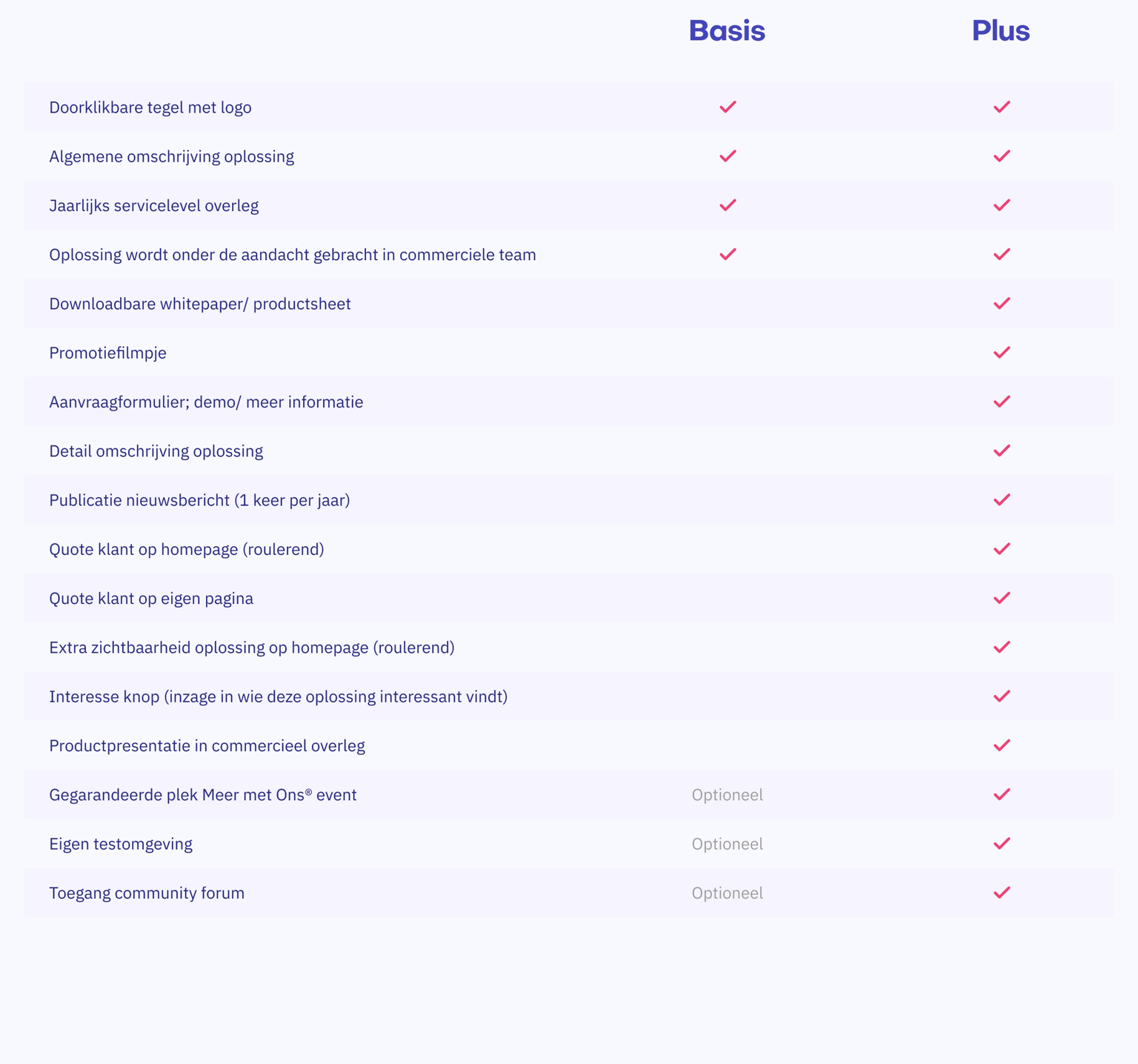Click Plus checkmark for Aanvraagformulier row
Screen dimensions: 1138x1064
click(x=1002, y=402)
